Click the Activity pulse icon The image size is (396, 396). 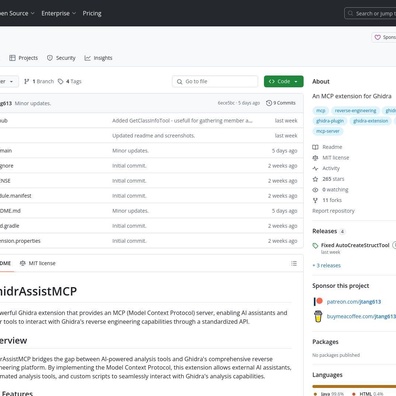pos(315,168)
